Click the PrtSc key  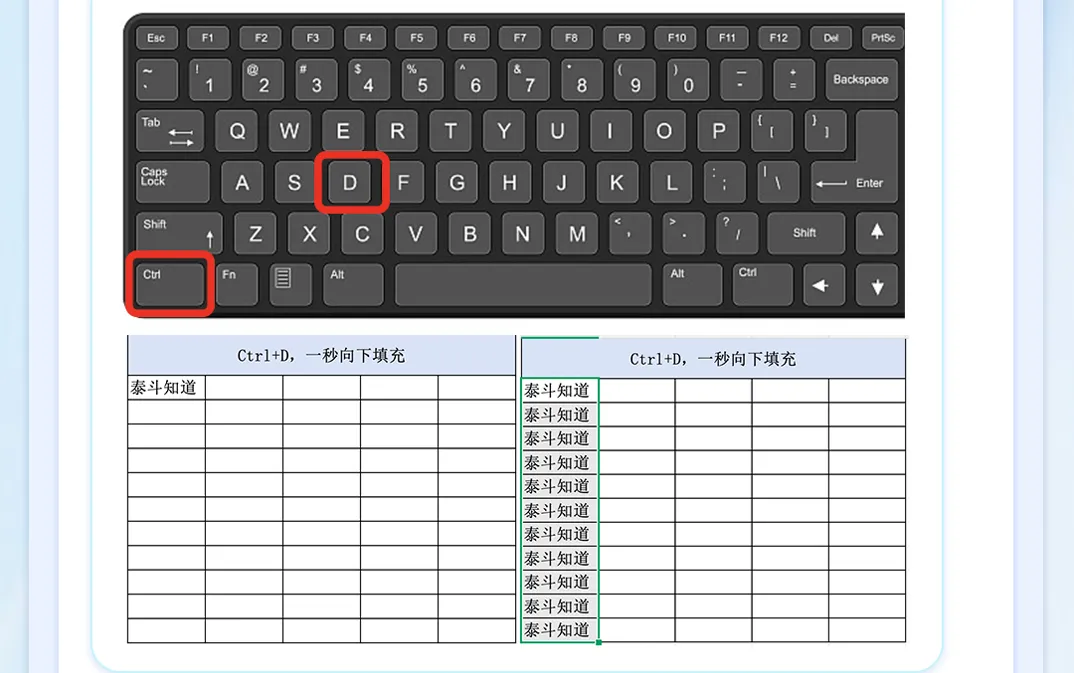[x=883, y=38]
